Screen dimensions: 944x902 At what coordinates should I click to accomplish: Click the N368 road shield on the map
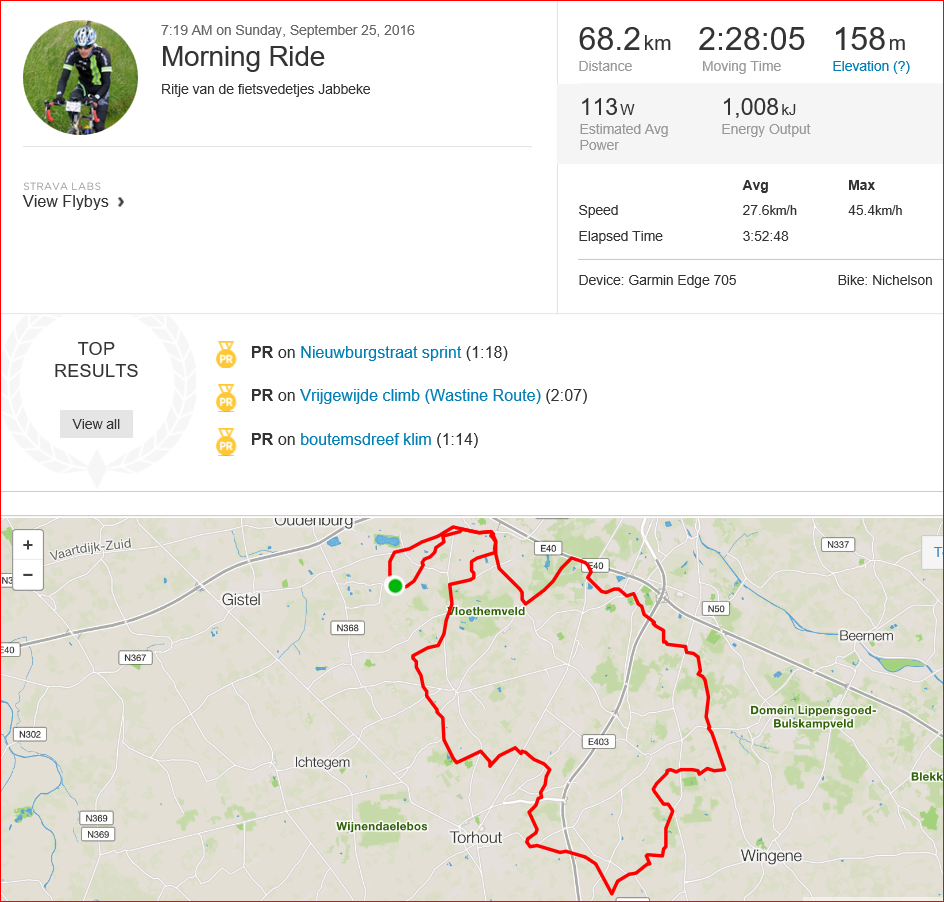[x=347, y=628]
